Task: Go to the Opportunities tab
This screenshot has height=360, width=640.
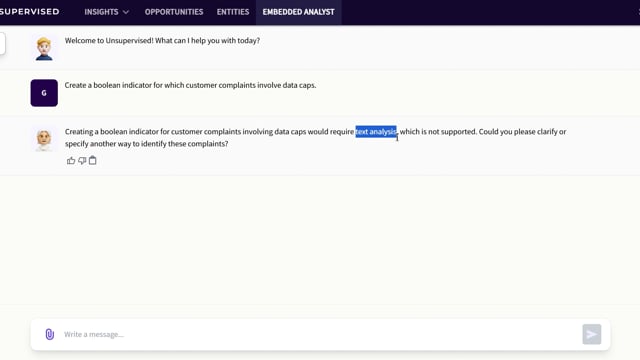Action: click(174, 12)
